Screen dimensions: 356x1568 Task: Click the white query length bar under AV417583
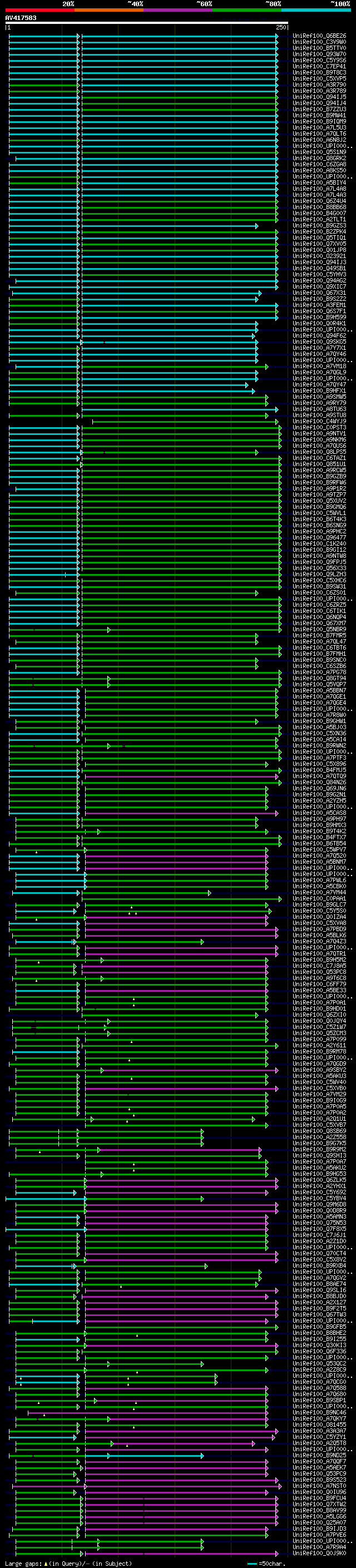pyautogui.click(x=147, y=23)
